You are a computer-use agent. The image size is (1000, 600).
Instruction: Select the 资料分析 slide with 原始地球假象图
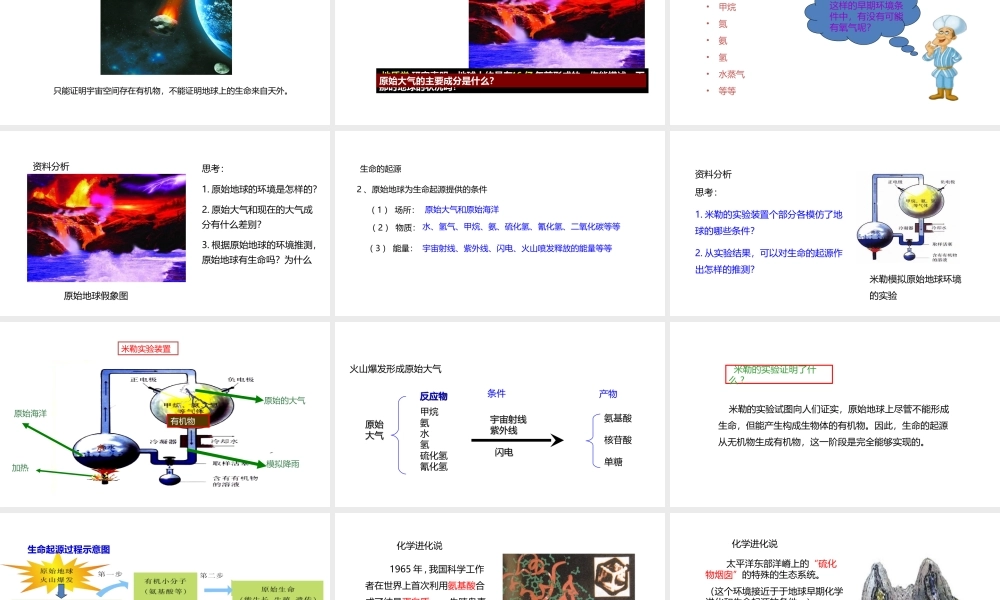pyautogui.click(x=165, y=223)
